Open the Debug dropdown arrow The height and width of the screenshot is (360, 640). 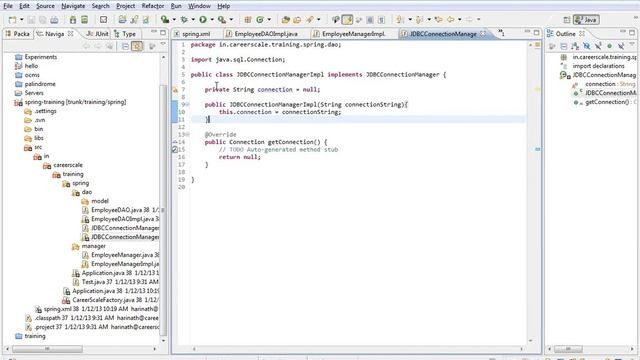tap(193, 20)
